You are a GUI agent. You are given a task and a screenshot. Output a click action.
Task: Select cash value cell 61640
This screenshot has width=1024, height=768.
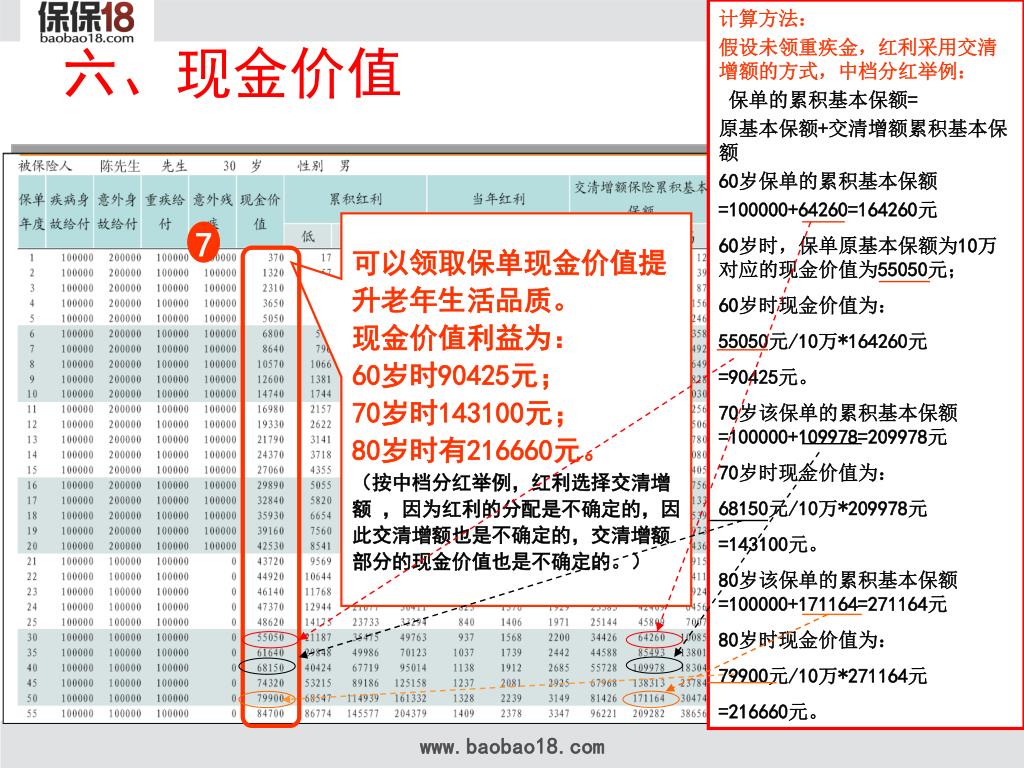coord(270,652)
